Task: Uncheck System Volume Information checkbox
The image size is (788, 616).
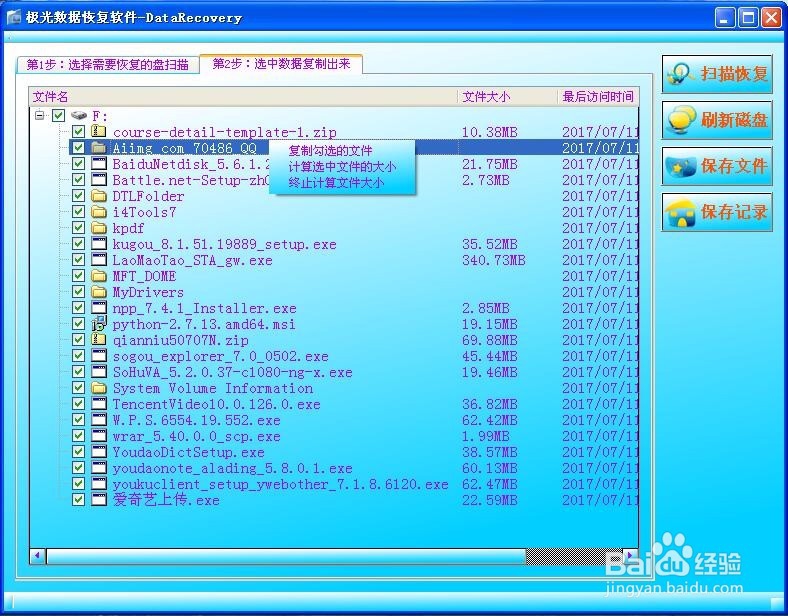Action: (78, 388)
